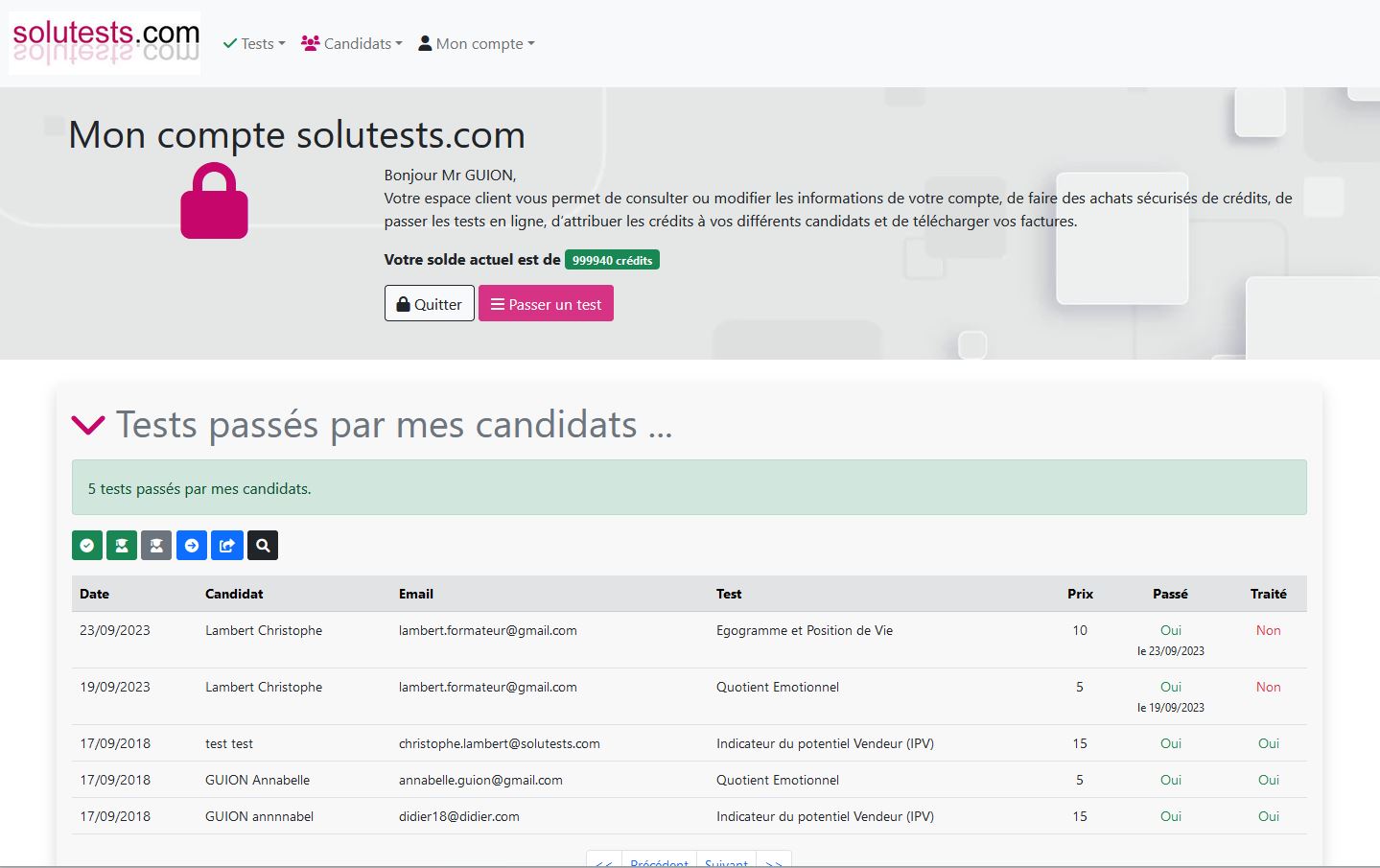
Task: Go to the Suivant page link
Action: point(727,860)
